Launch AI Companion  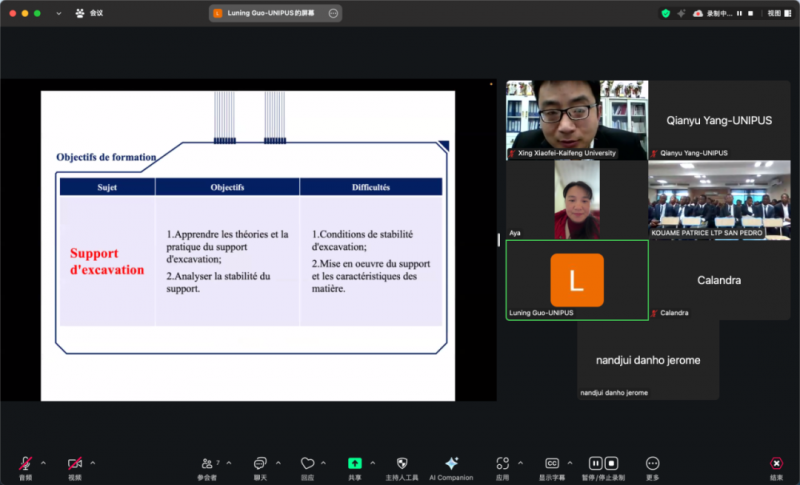(451, 464)
